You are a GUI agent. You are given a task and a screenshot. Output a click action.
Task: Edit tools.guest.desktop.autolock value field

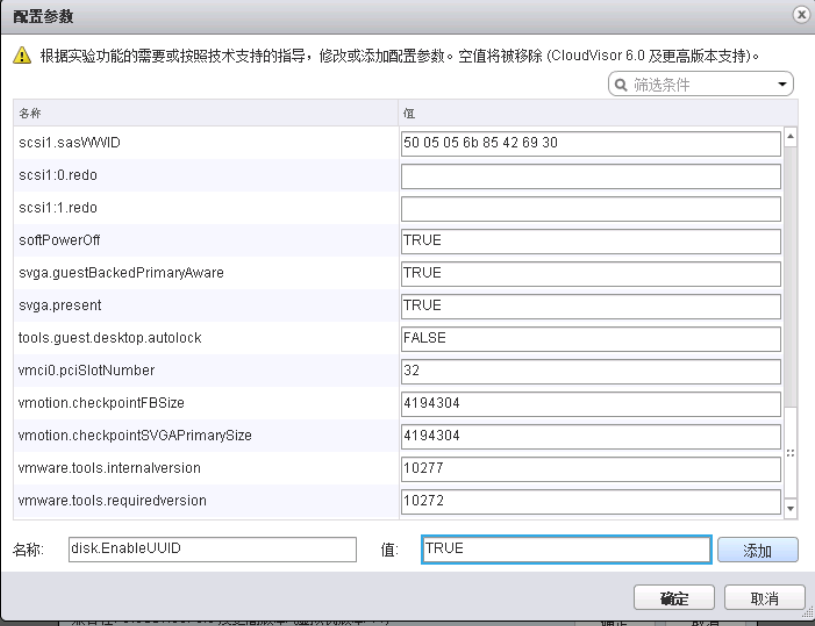[x=590, y=338]
